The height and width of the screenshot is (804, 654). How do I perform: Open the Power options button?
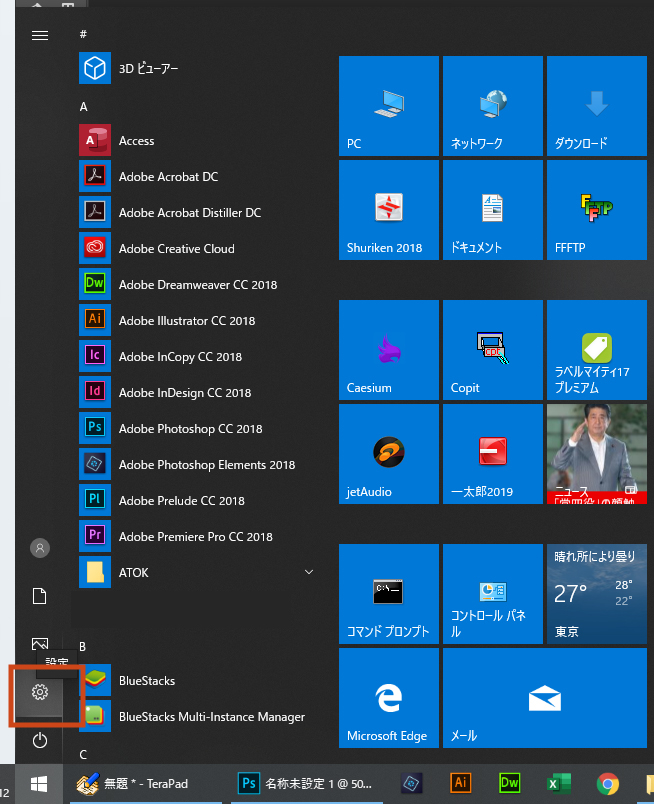pos(39,740)
